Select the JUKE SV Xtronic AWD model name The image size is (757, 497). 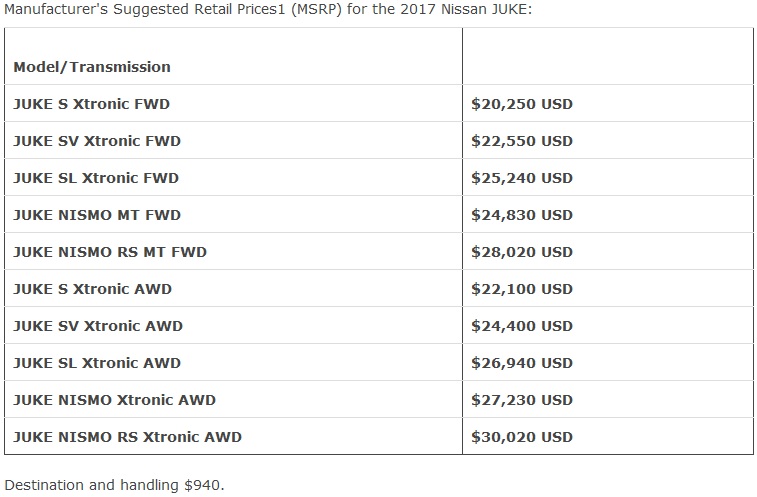tap(98, 326)
